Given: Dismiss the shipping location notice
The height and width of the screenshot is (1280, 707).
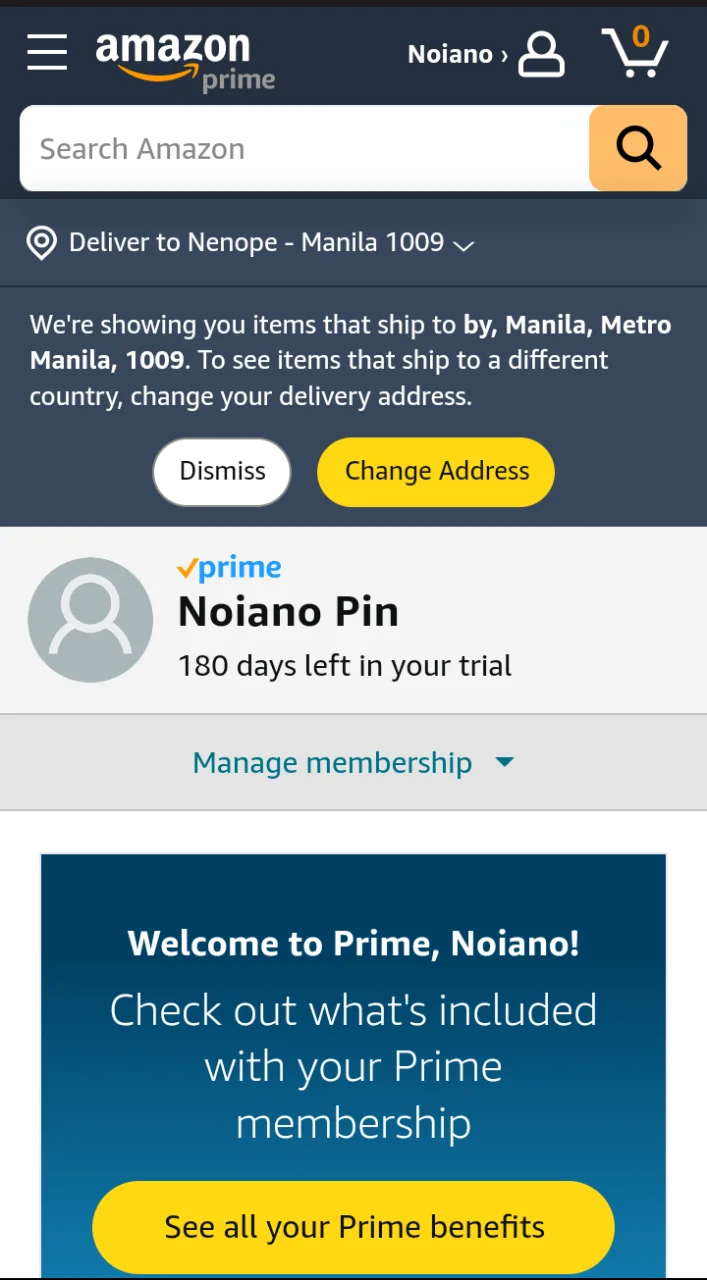Looking at the screenshot, I should 222,471.
